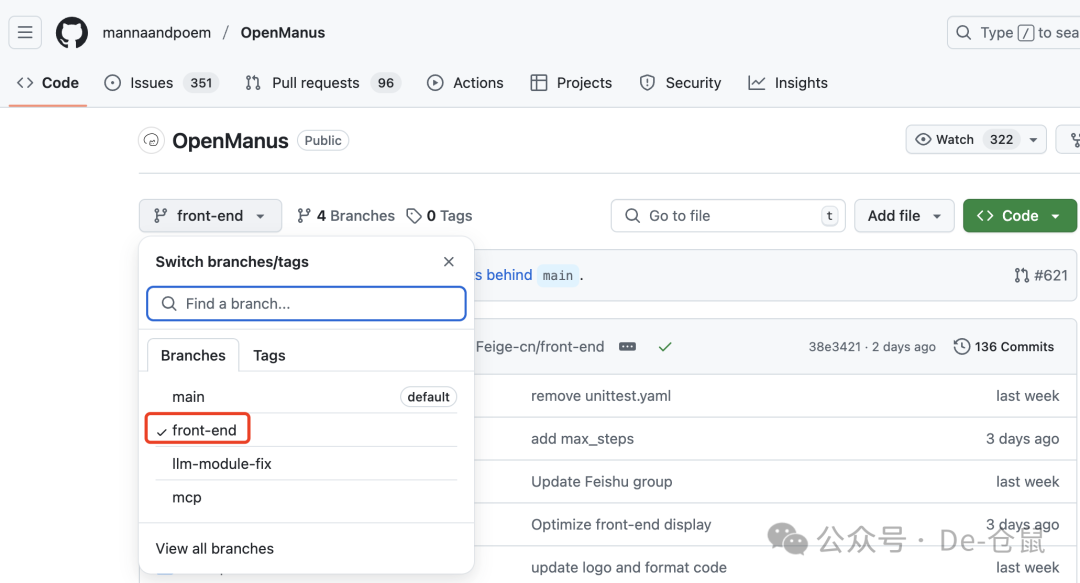
Task: Expand the commit message ellipsis button
Action: point(627,347)
